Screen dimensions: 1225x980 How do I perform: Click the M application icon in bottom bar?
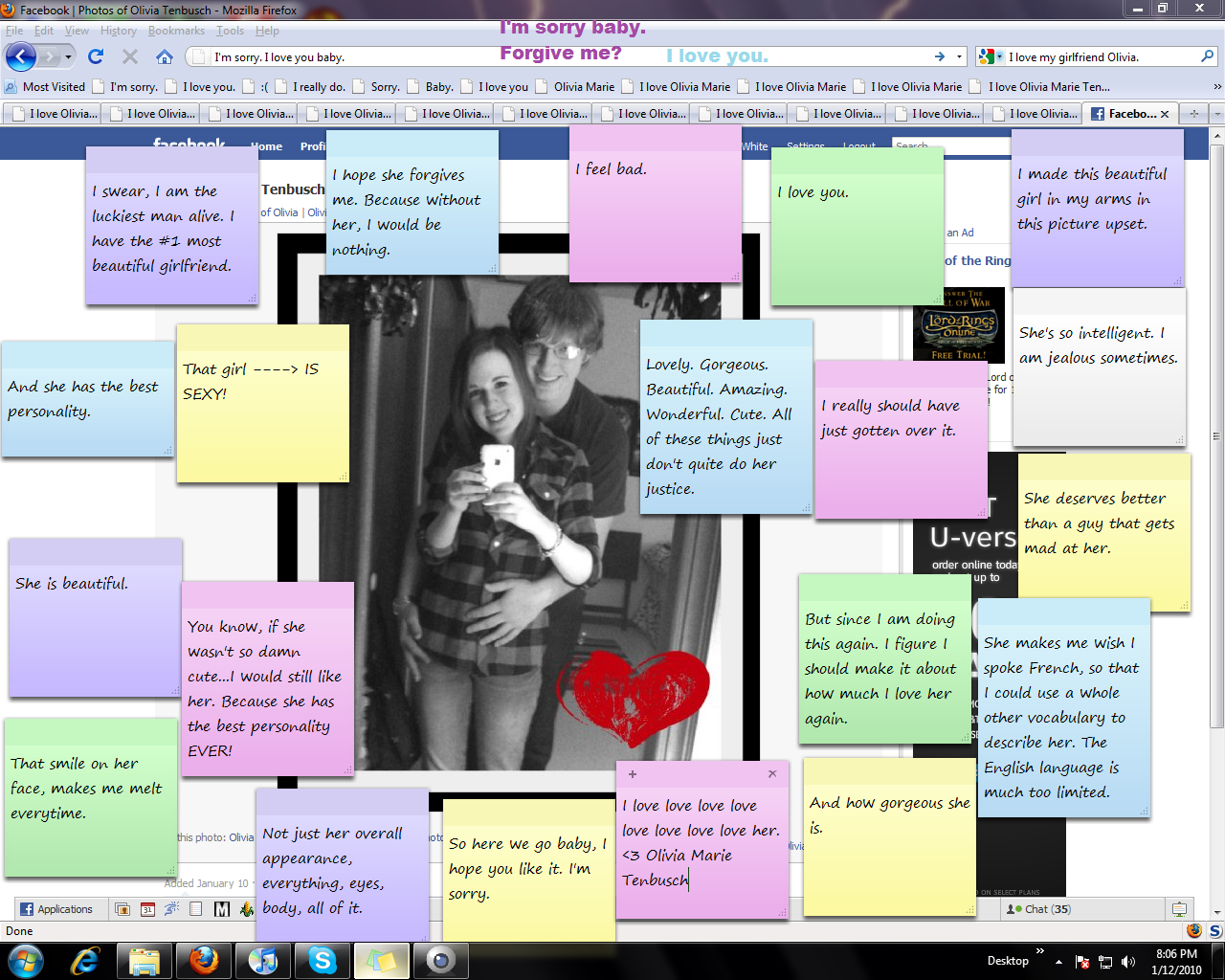tap(222, 909)
